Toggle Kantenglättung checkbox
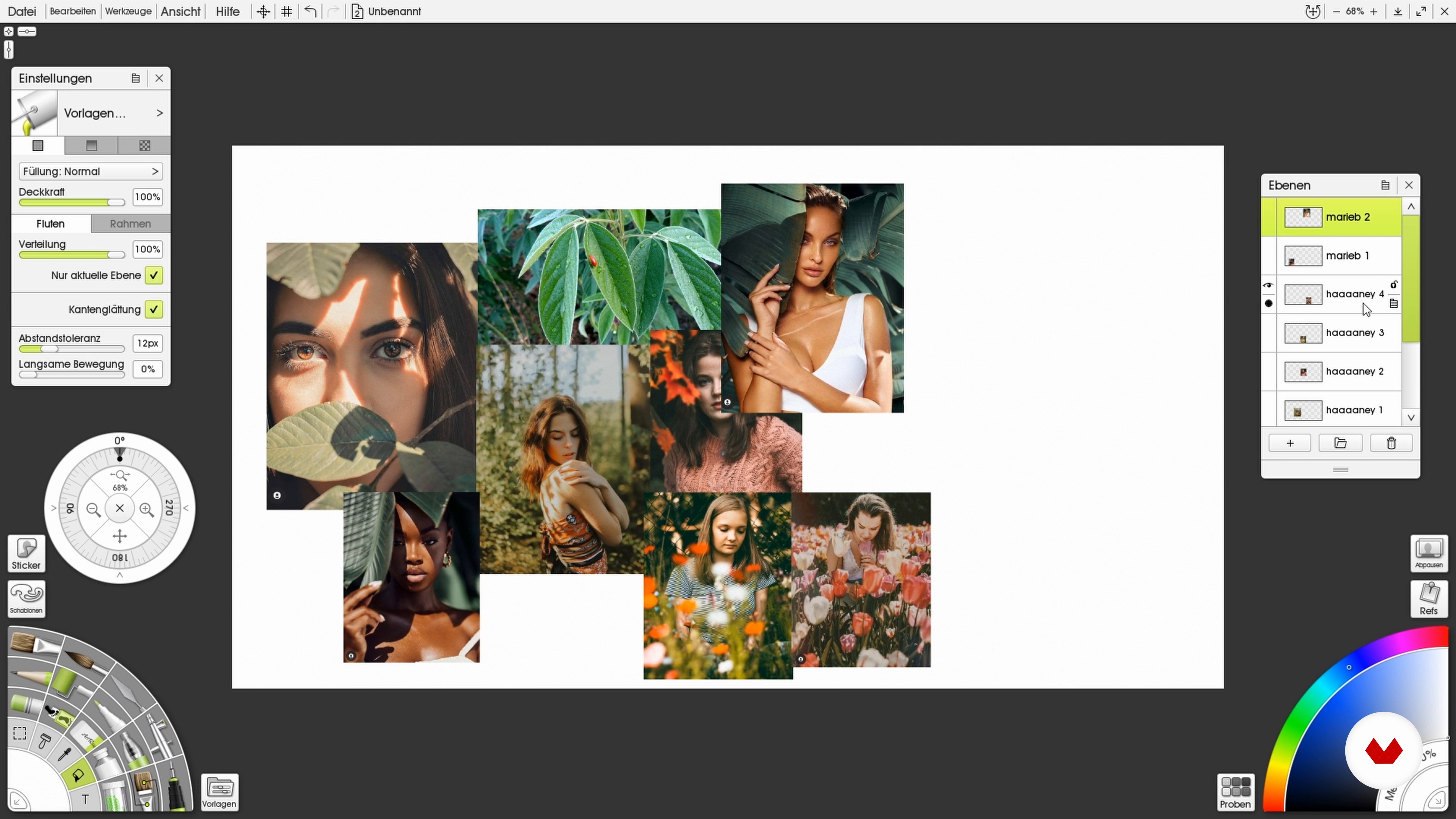The width and height of the screenshot is (1456, 819). coord(154,309)
